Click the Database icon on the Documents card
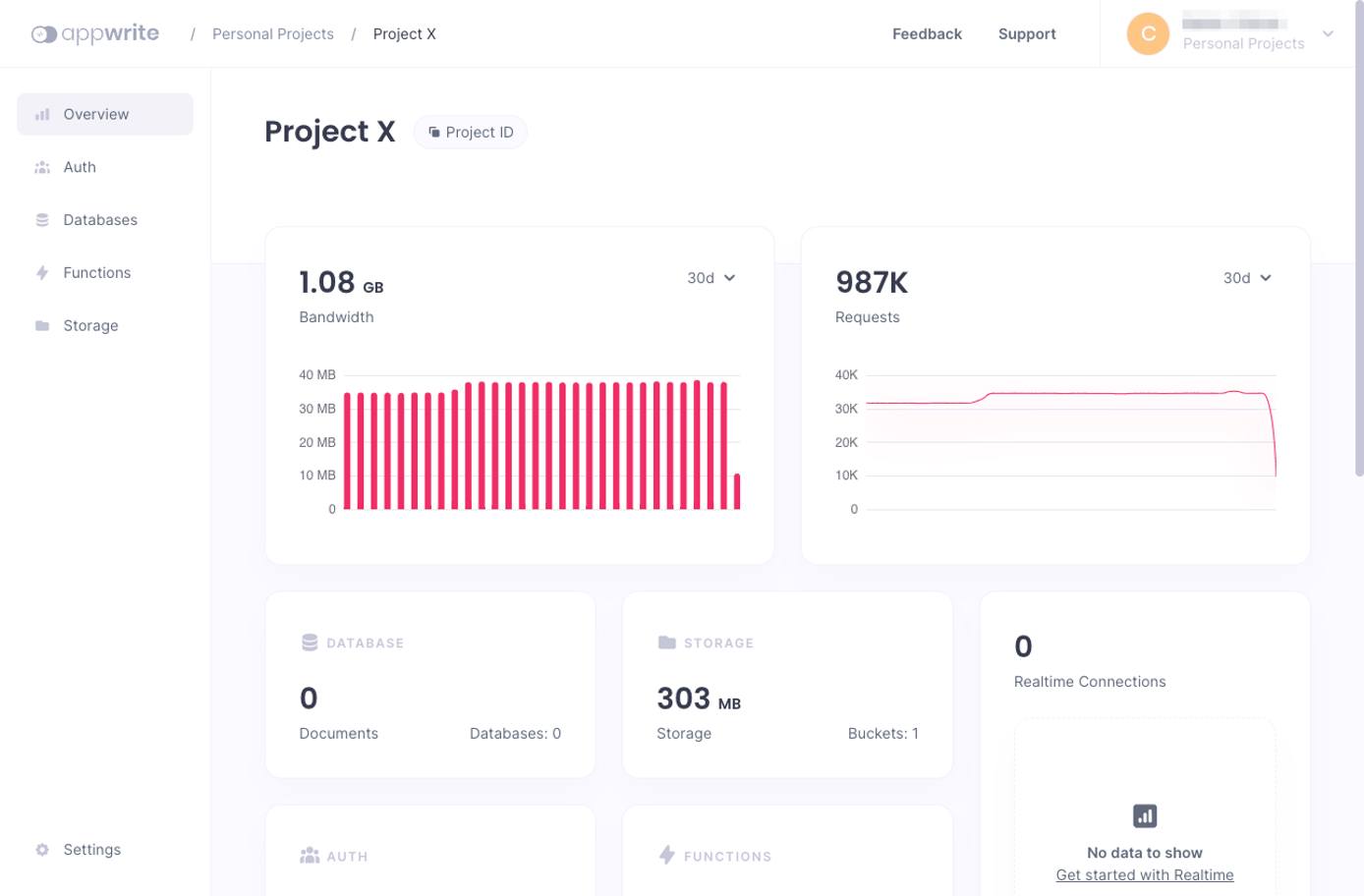The height and width of the screenshot is (896, 1364). click(x=309, y=642)
